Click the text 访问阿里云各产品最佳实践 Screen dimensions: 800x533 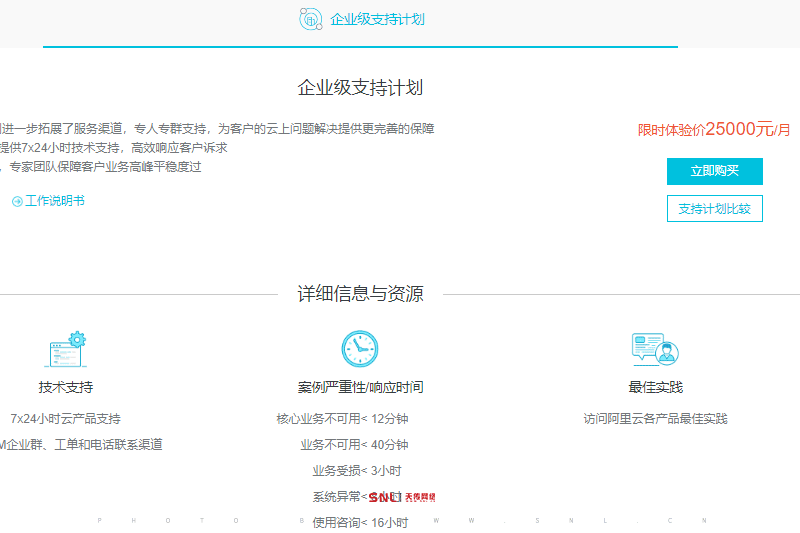[656, 419]
